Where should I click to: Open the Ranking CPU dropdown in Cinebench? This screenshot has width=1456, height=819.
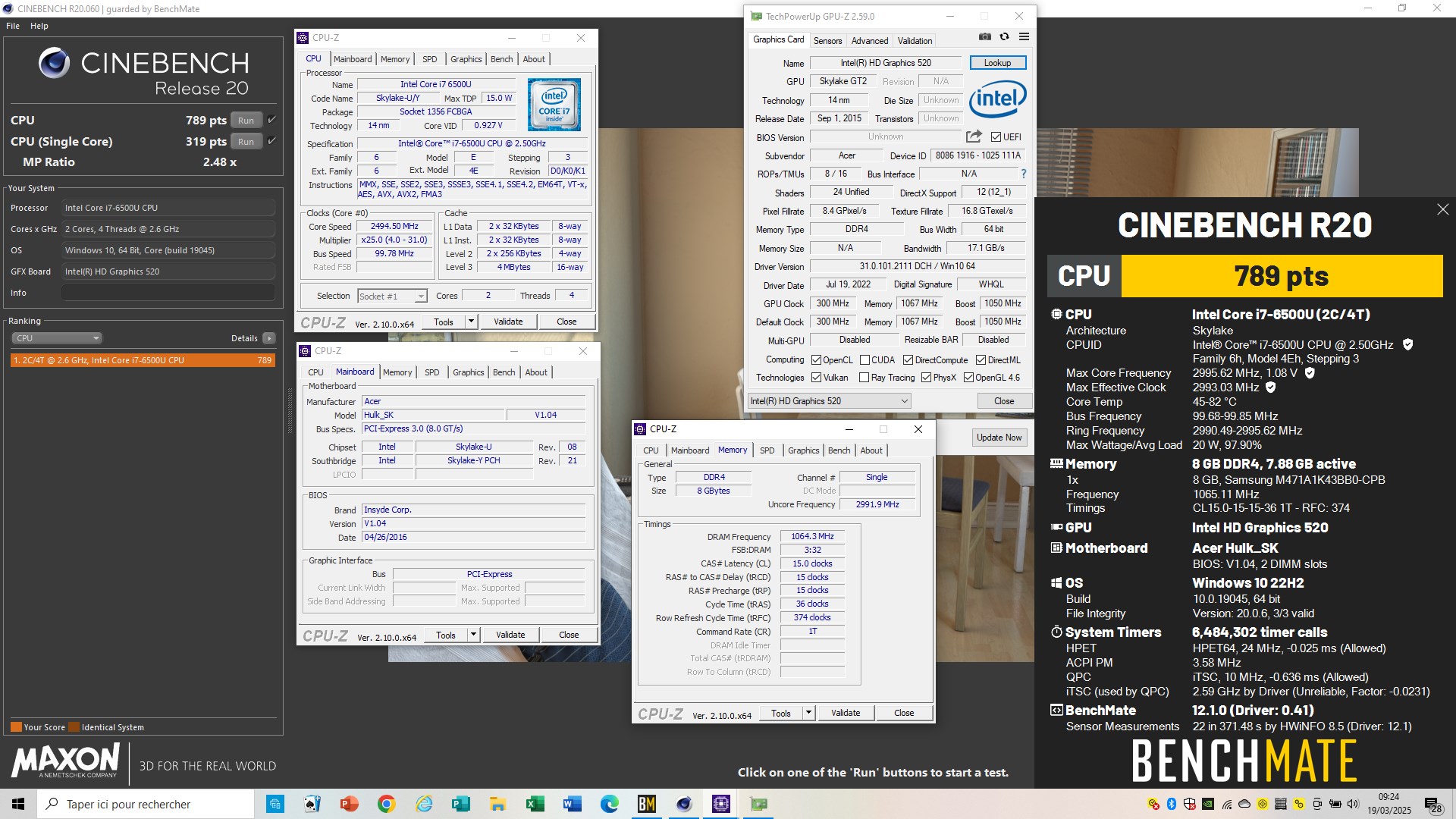click(57, 338)
